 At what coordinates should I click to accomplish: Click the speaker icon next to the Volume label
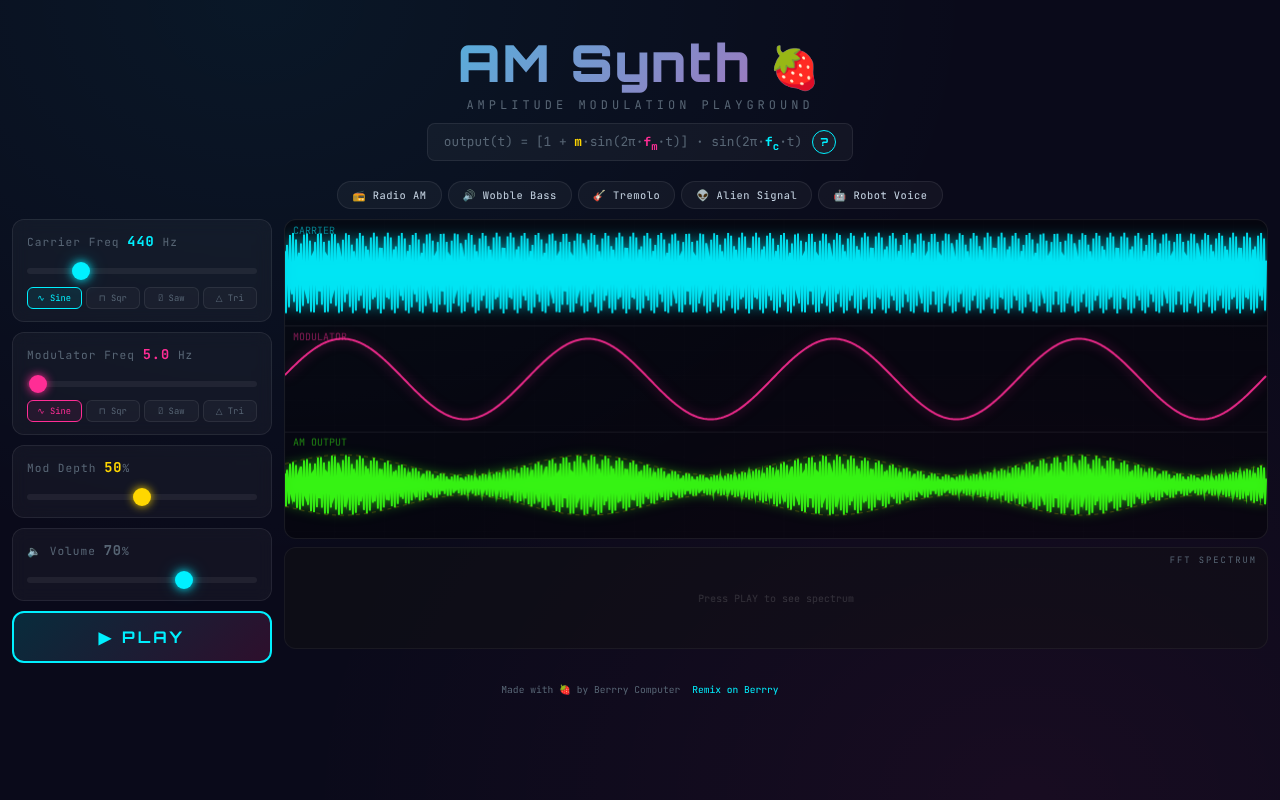coord(33,550)
